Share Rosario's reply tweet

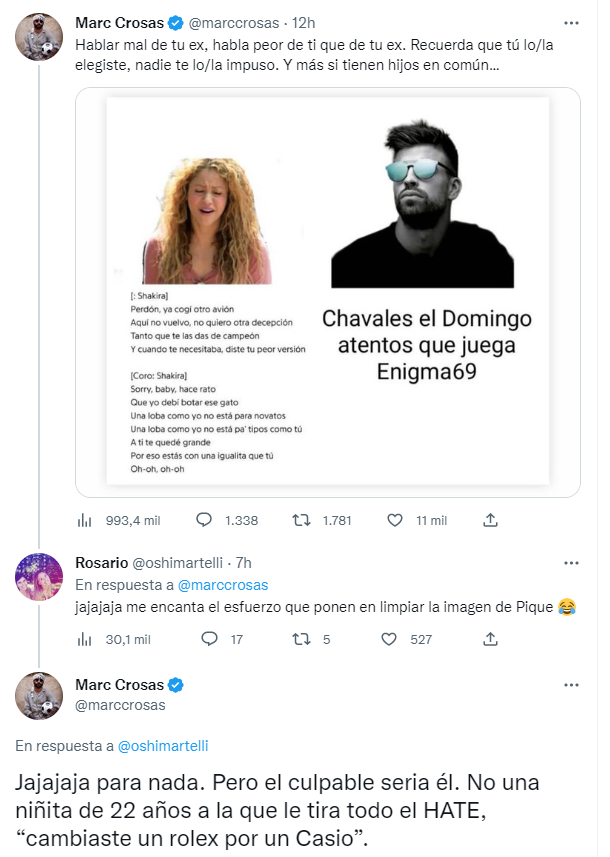[490, 639]
